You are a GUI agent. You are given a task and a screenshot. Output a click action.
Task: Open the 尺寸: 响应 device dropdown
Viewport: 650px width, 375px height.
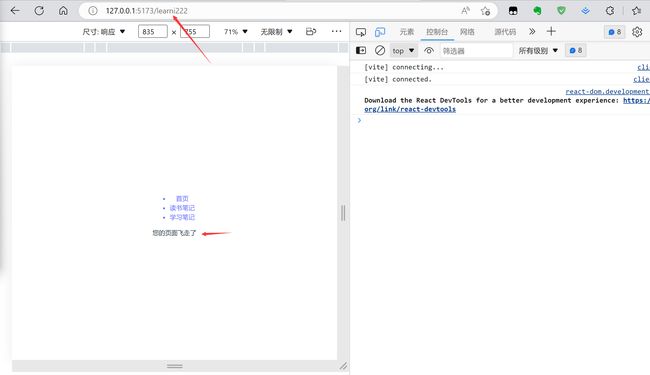tap(104, 32)
